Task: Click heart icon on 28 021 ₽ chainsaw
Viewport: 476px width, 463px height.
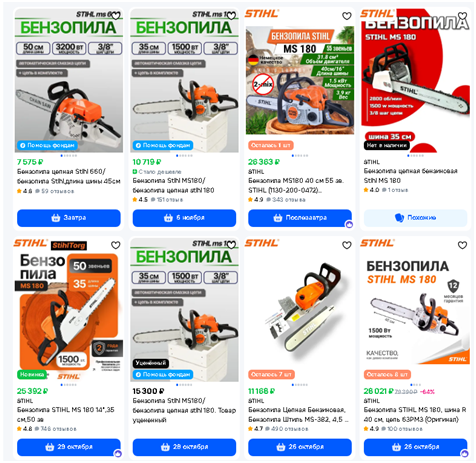Action: (x=462, y=245)
